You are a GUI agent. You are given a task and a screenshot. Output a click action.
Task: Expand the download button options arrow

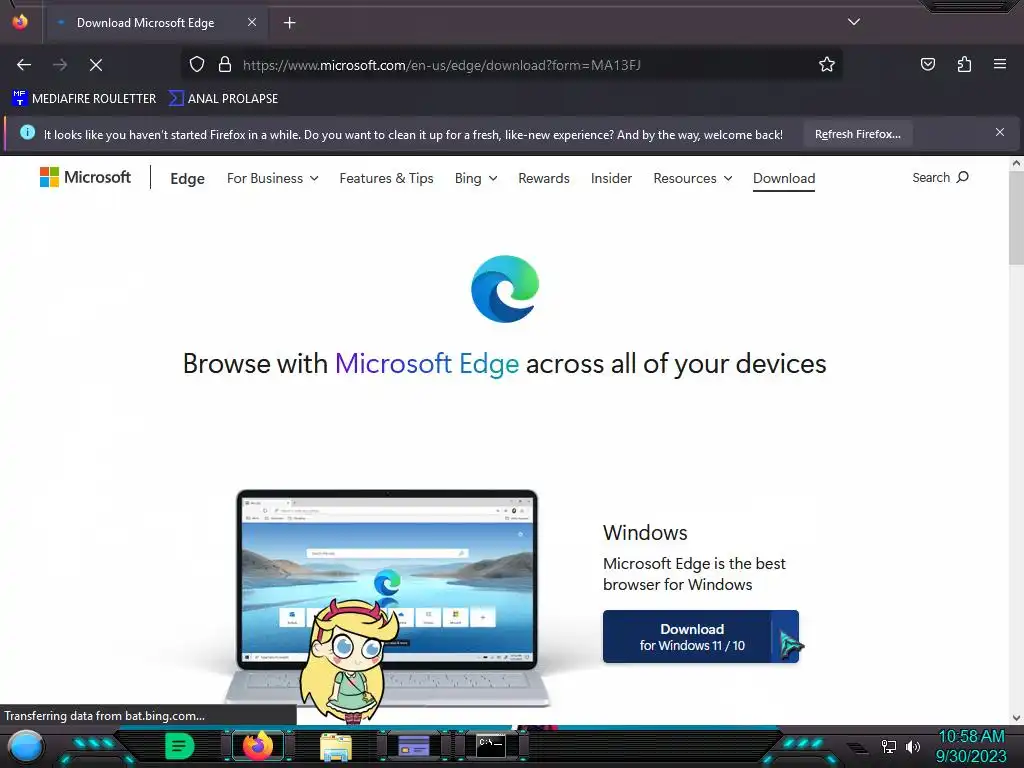(x=785, y=637)
